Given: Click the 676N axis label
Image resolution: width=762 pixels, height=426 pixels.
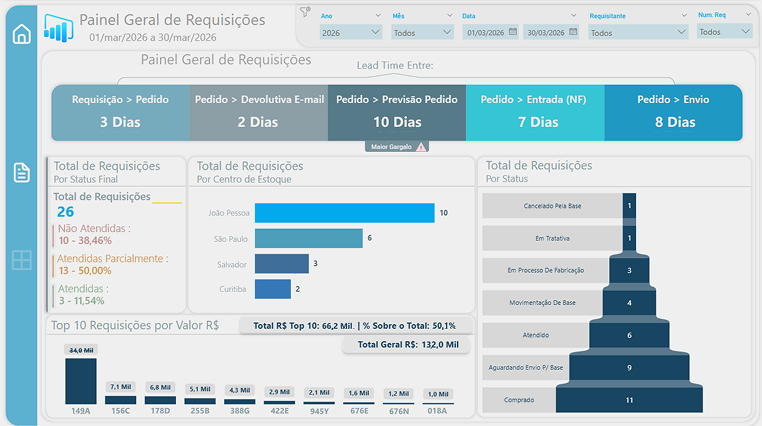Looking at the screenshot, I should click(399, 411).
